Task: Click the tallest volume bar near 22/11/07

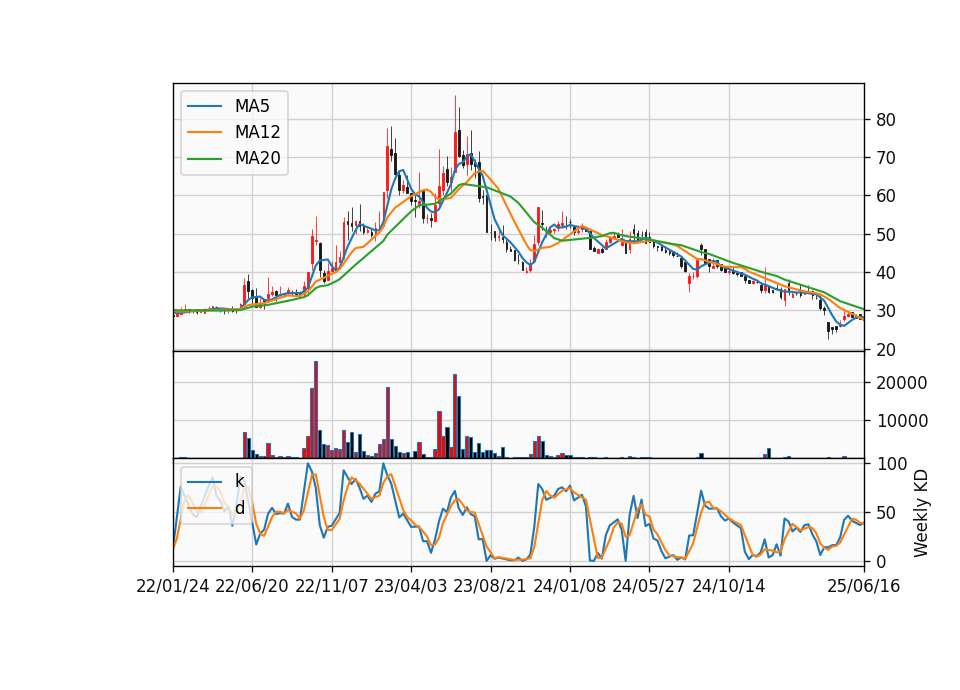Action: click(x=316, y=410)
